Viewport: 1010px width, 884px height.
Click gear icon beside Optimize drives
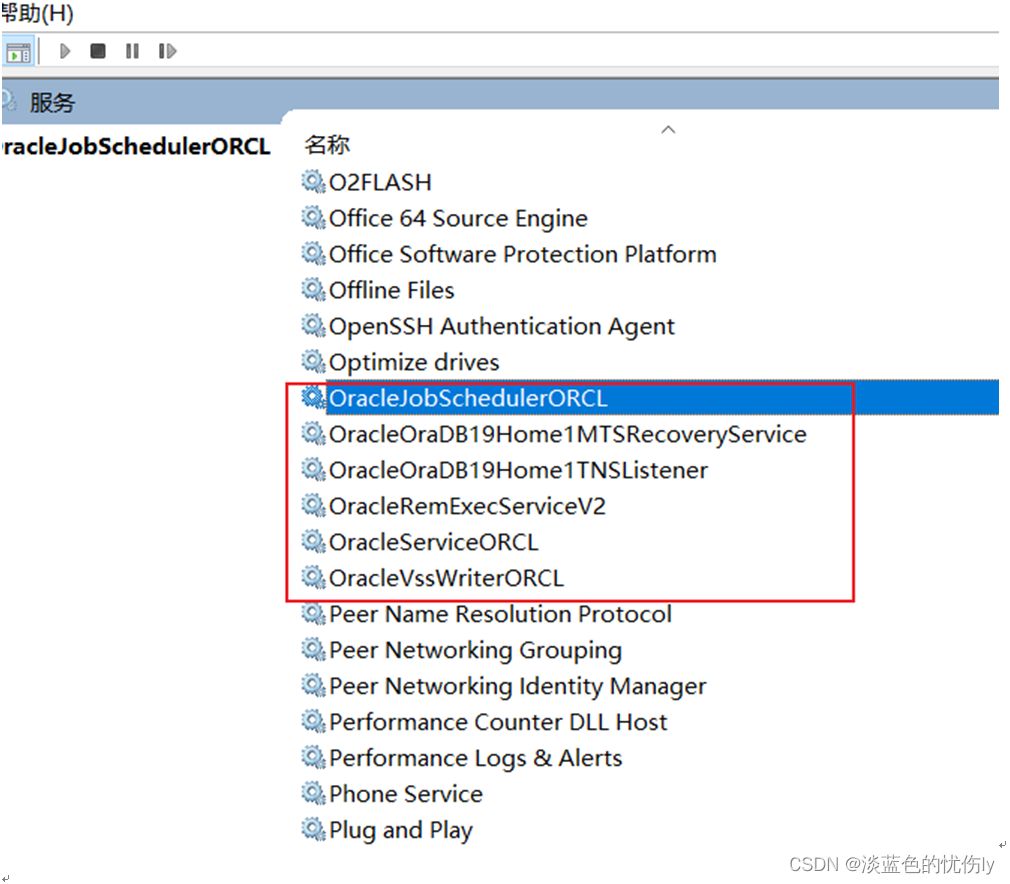314,362
